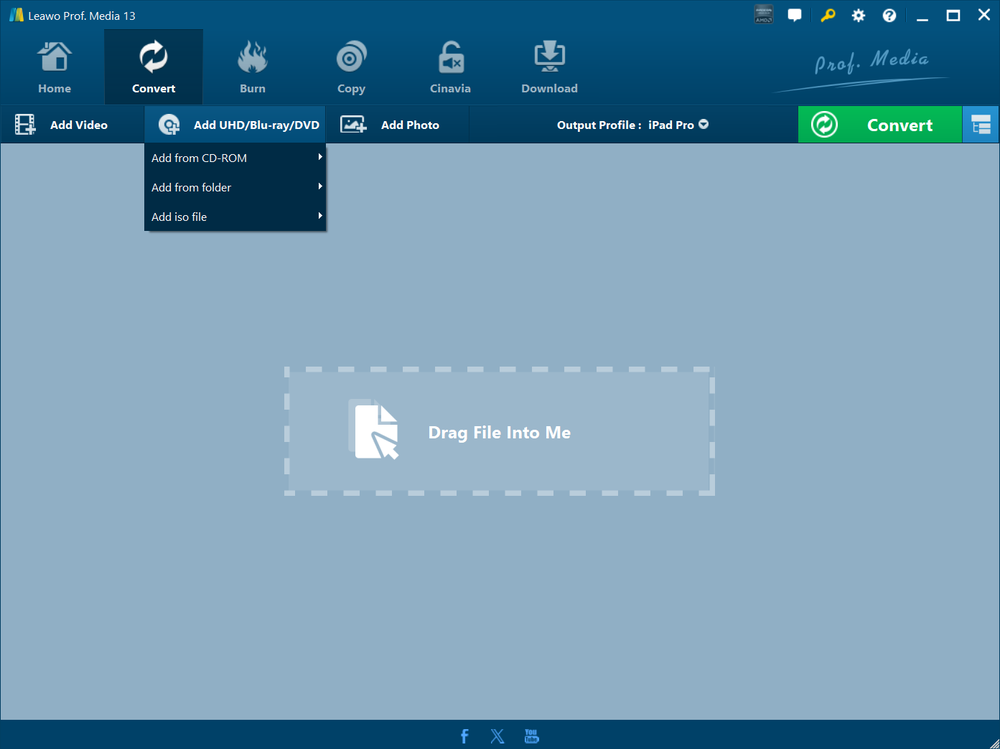Open the feedback chat bubble icon

tap(795, 15)
